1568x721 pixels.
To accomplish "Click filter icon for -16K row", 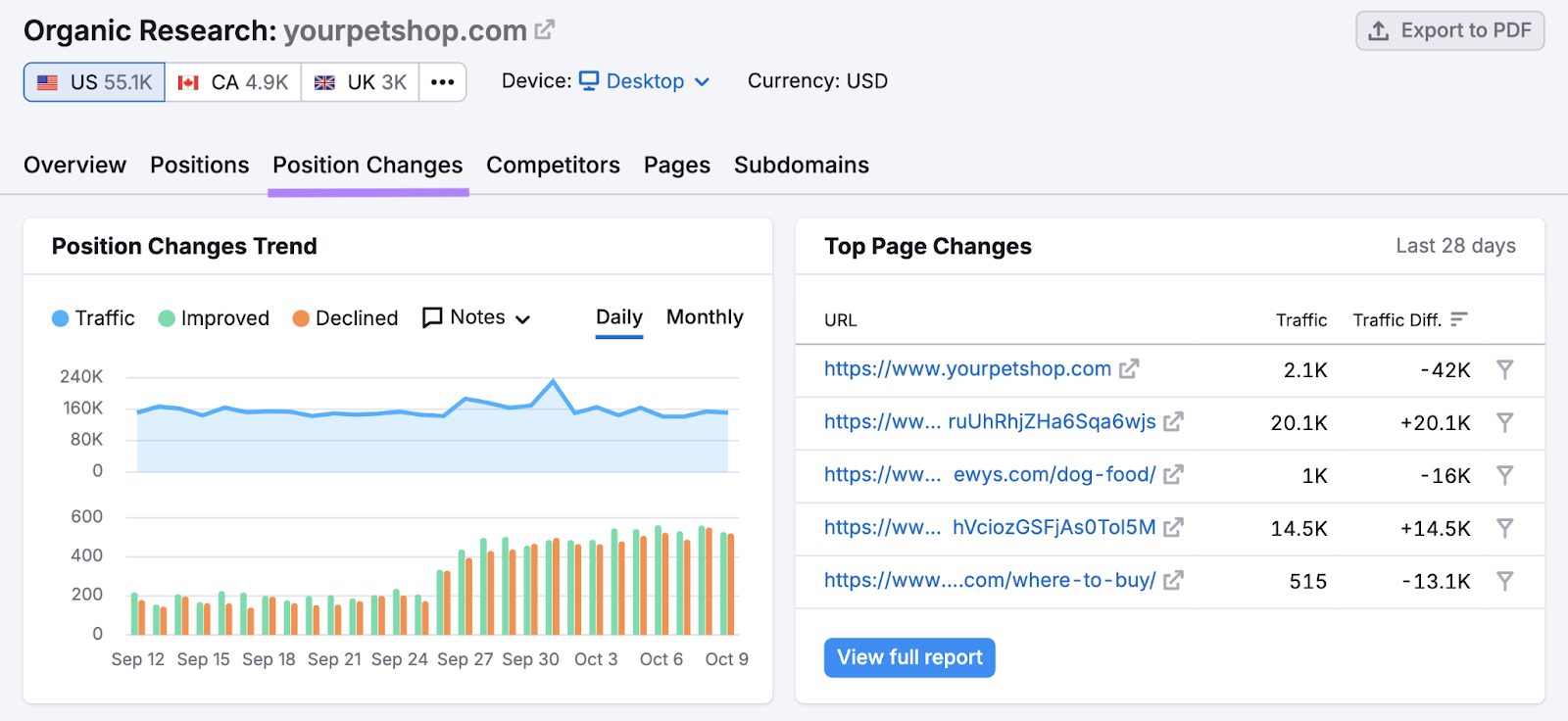I will point(1505,475).
